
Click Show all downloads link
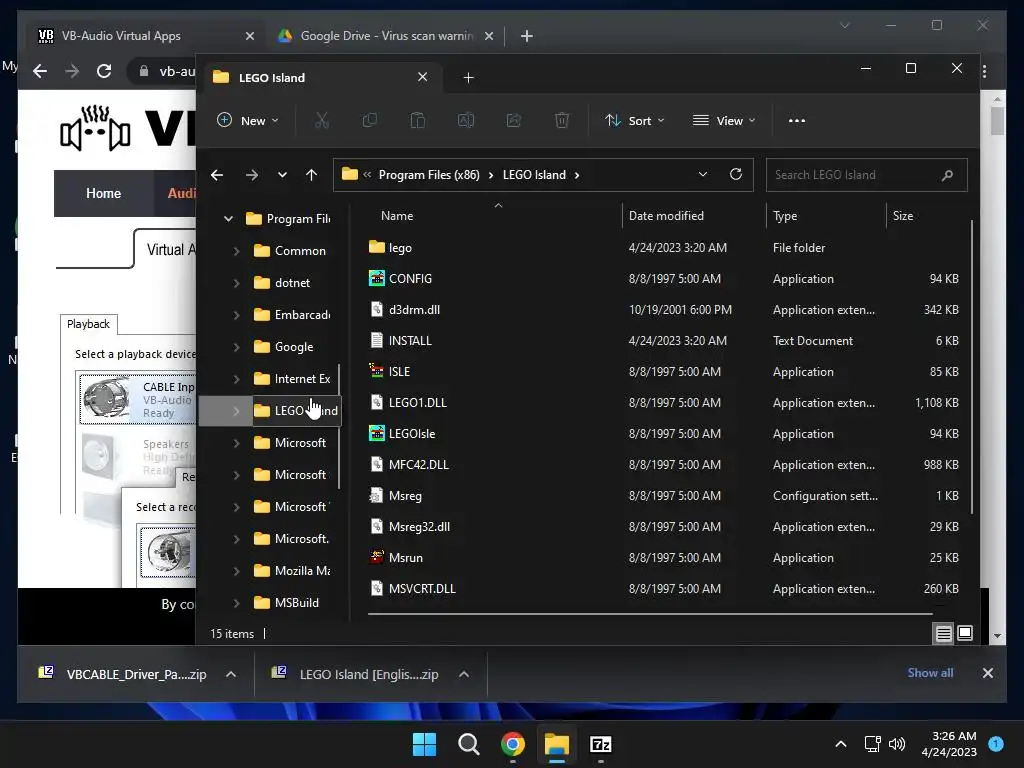930,673
